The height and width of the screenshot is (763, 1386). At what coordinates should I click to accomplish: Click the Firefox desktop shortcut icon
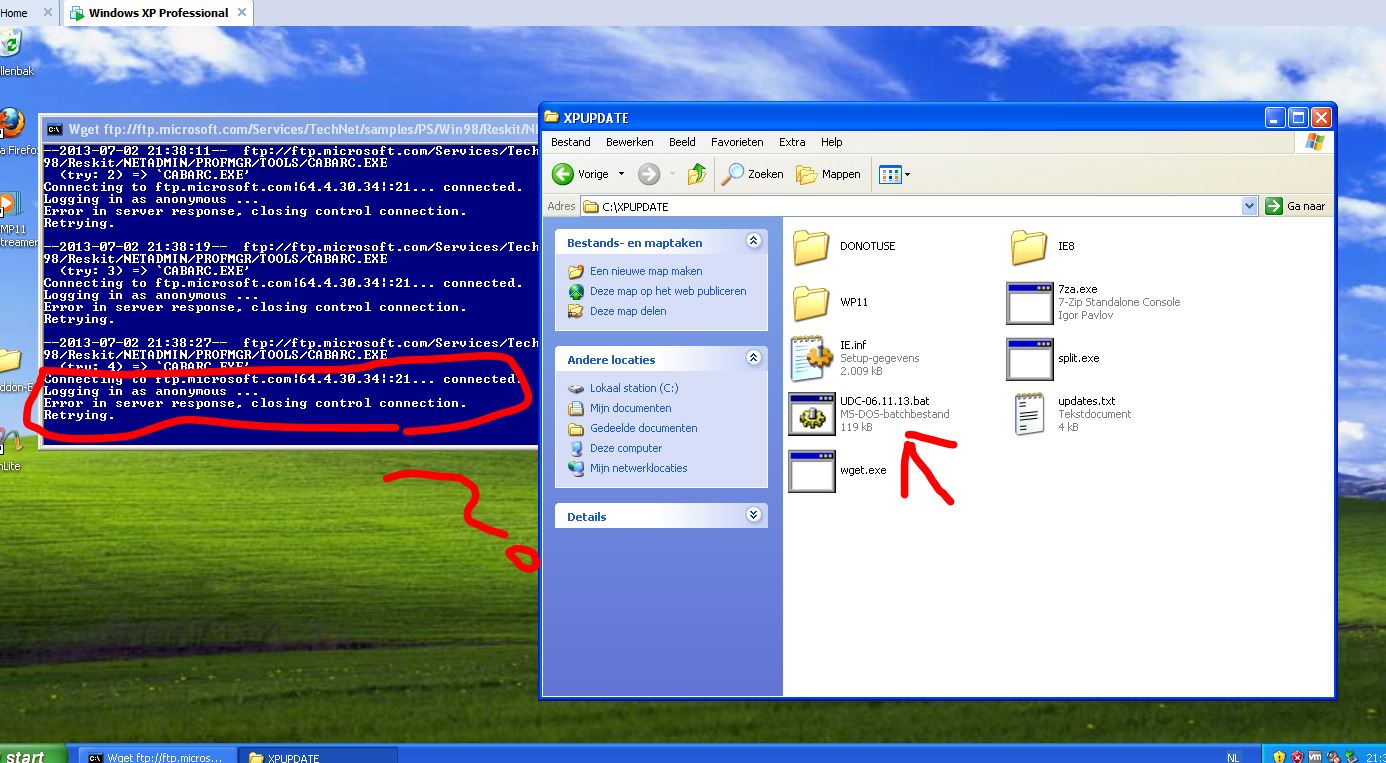(x=11, y=123)
